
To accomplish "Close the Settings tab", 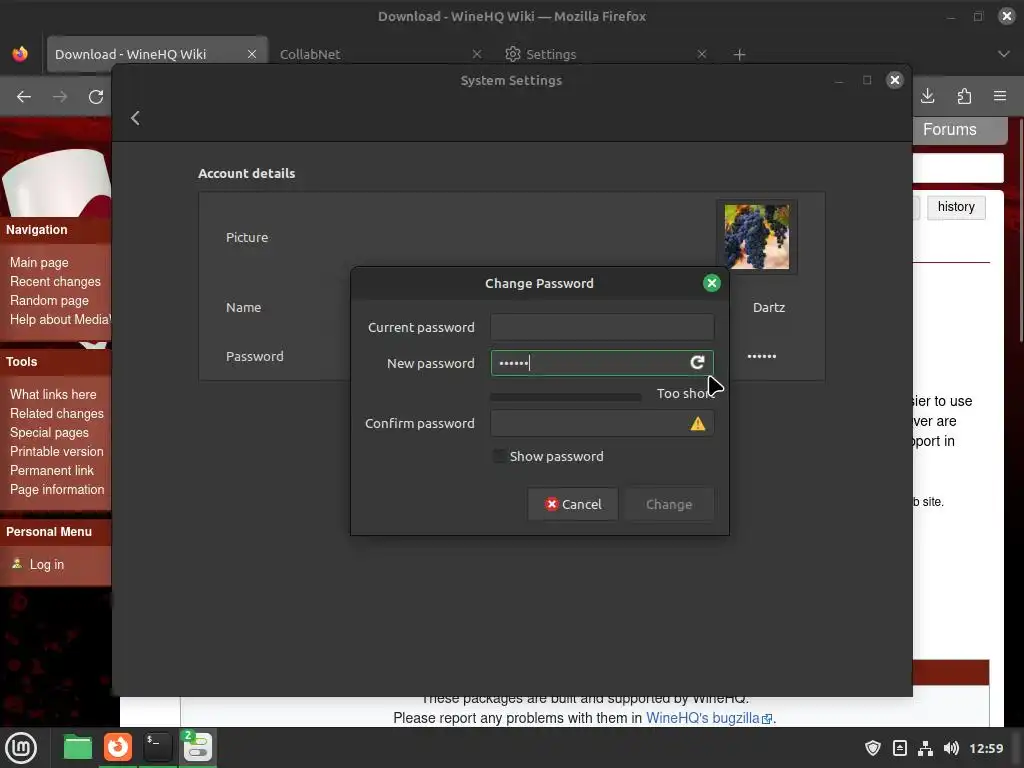I will 701,54.
